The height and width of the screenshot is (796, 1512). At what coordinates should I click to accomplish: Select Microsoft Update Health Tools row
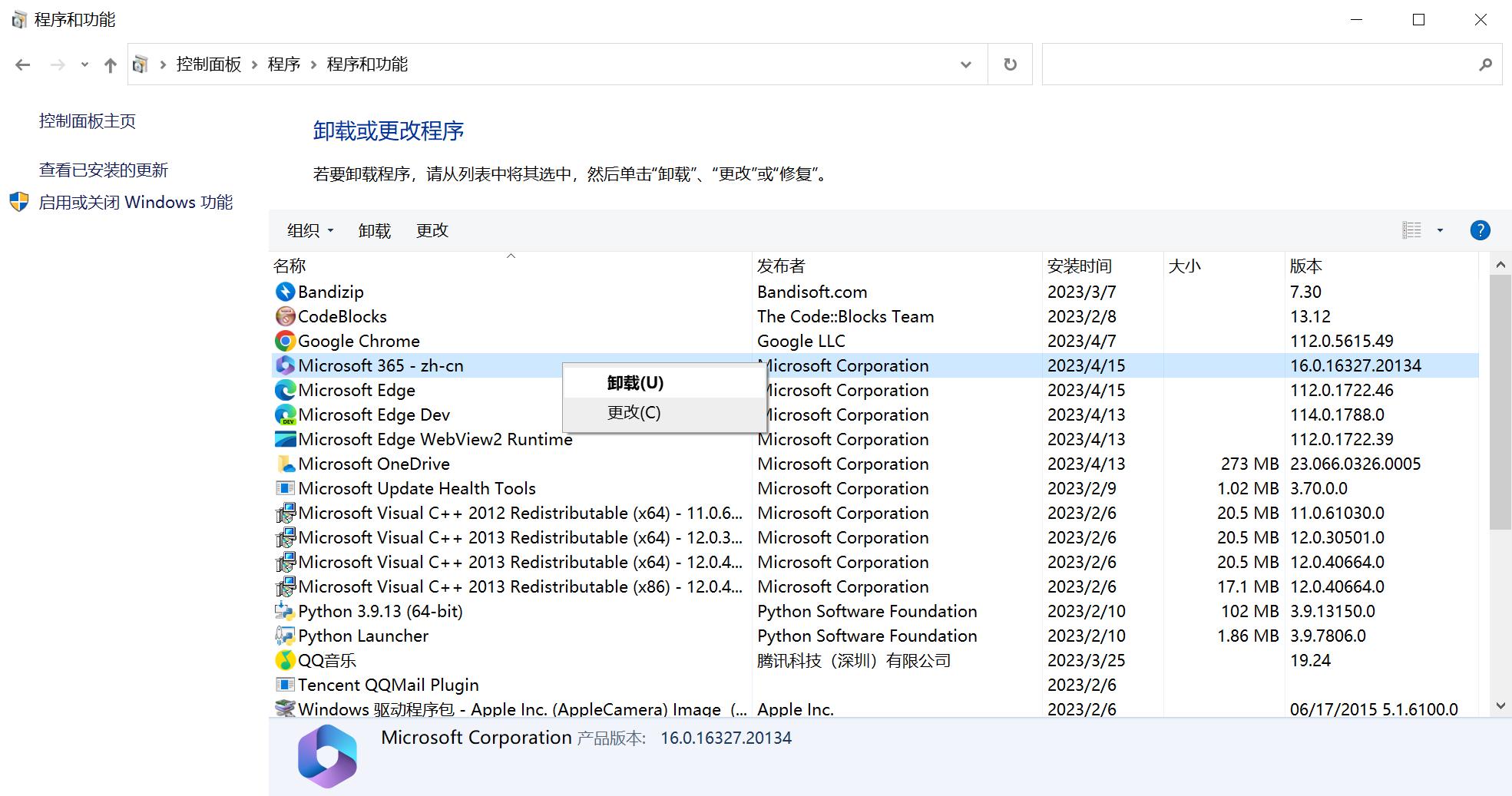(875, 488)
